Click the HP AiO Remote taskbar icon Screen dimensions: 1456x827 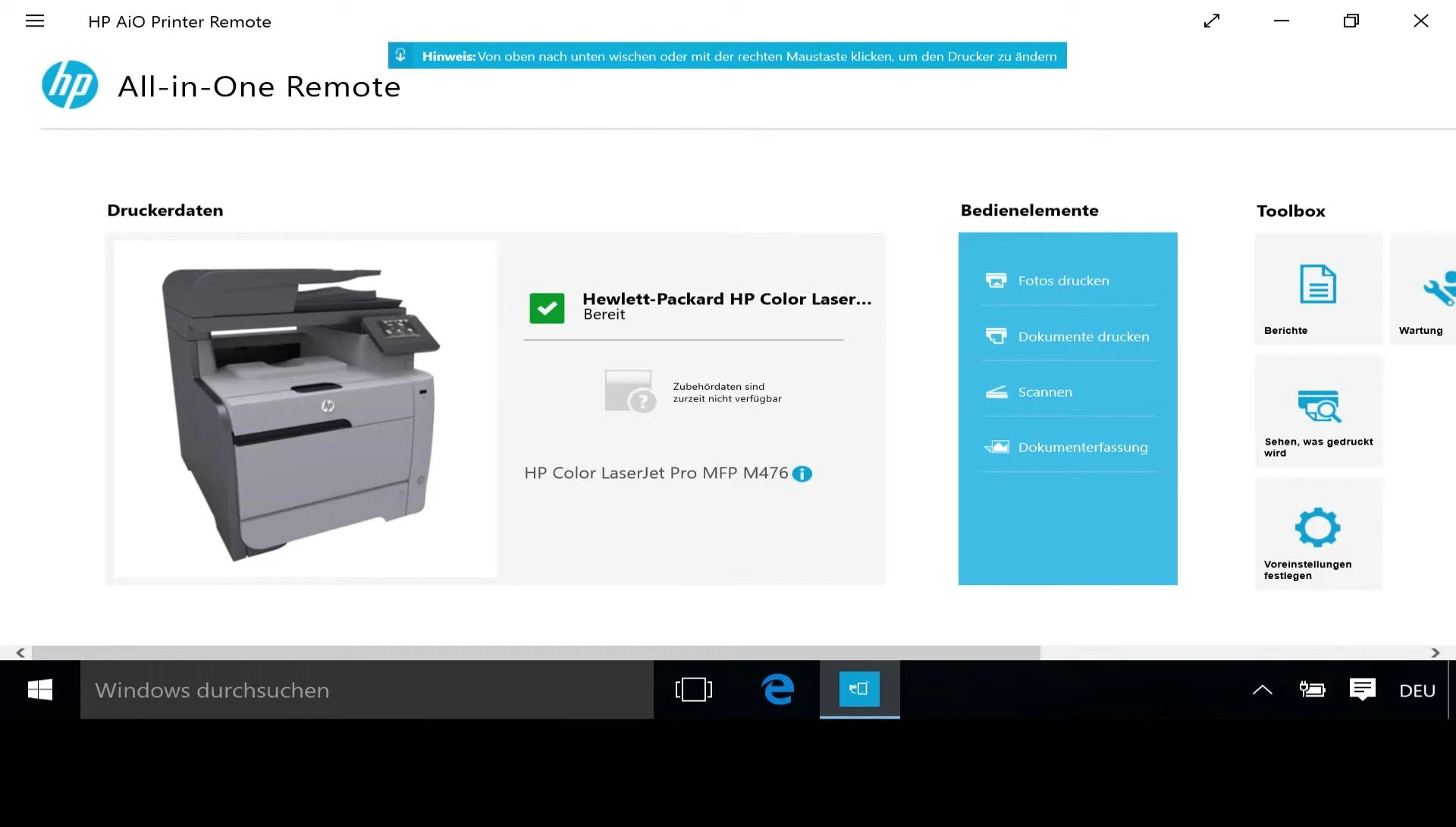(x=859, y=690)
